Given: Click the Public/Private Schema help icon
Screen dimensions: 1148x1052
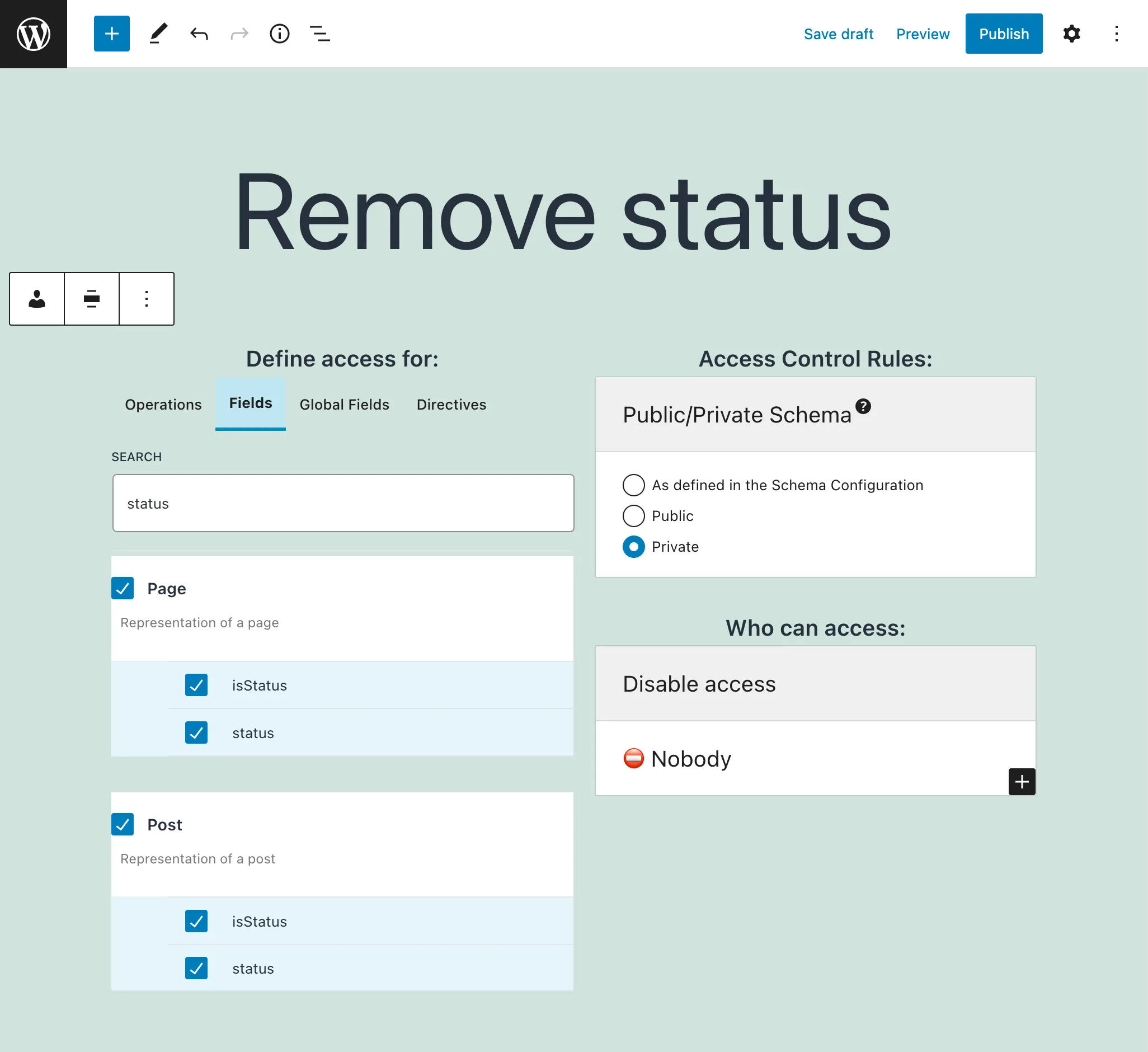Looking at the screenshot, I should [x=863, y=406].
